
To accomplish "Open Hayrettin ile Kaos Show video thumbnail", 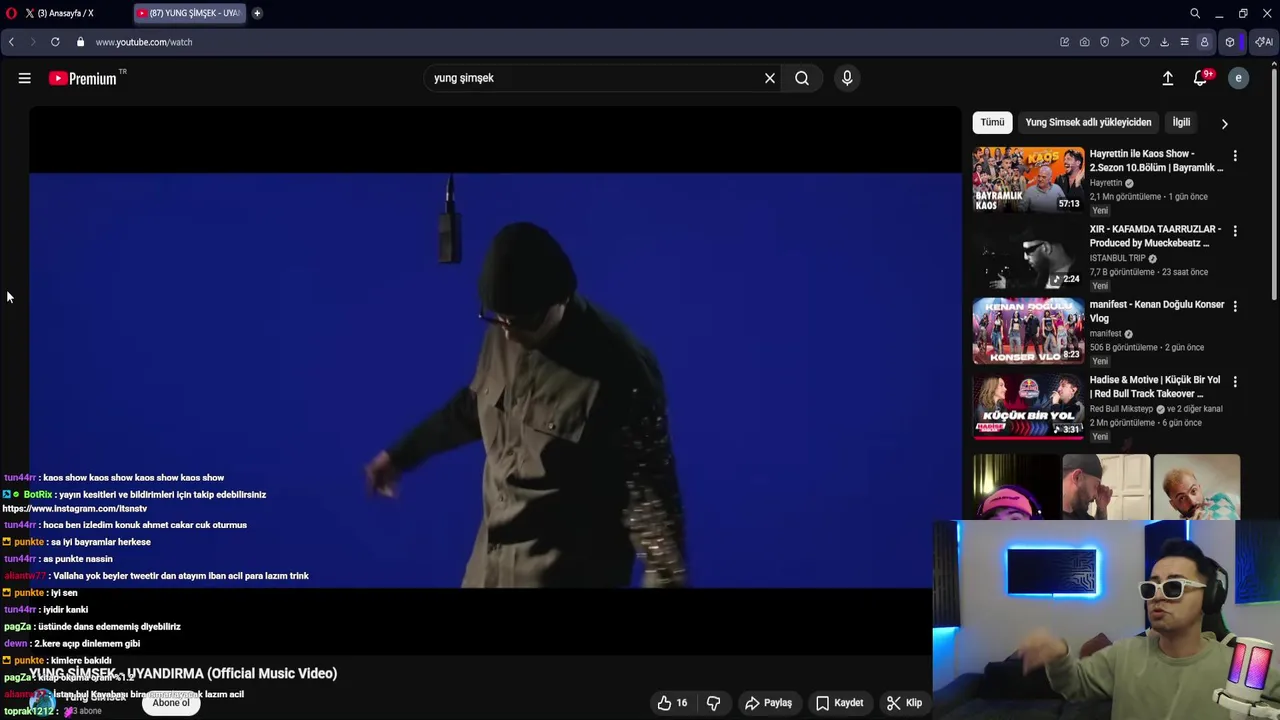I will point(1028,179).
